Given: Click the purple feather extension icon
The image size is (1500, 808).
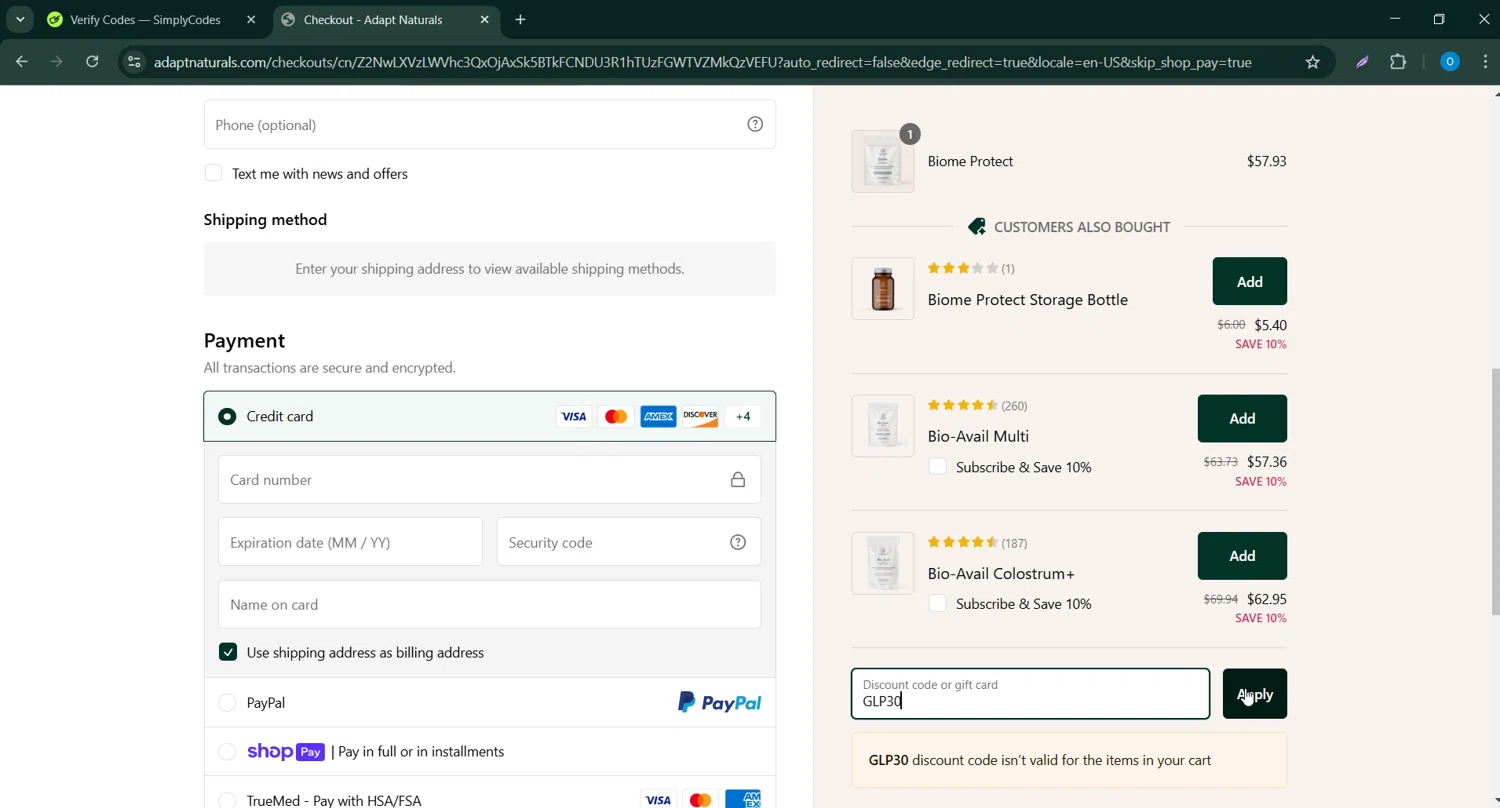Looking at the screenshot, I should tap(1362, 62).
